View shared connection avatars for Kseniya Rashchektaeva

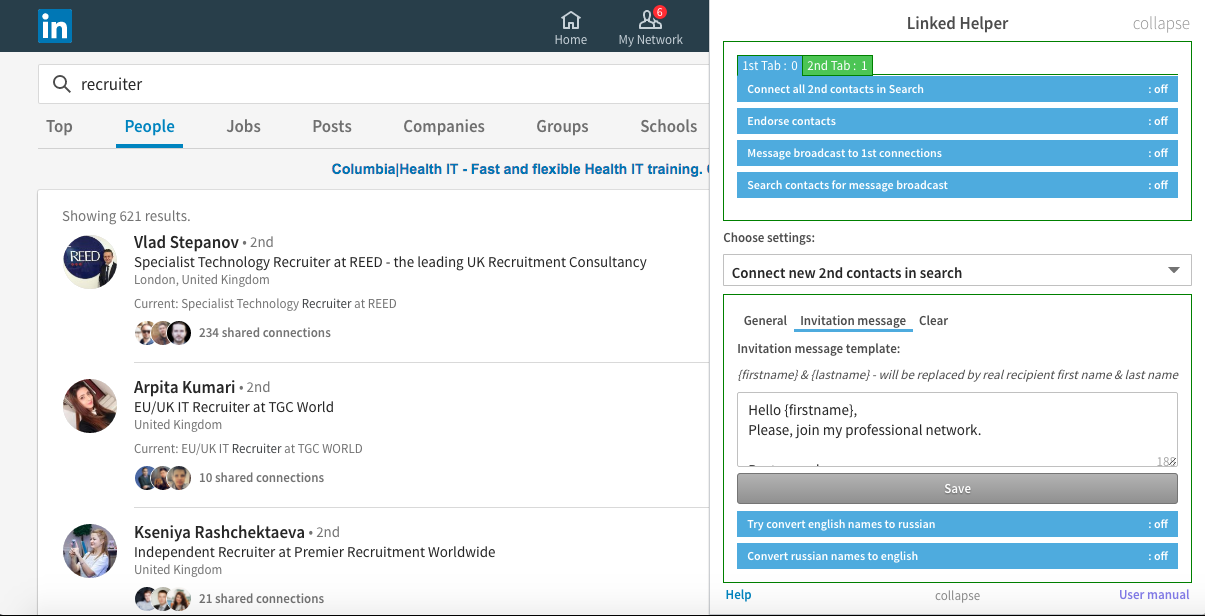162,599
